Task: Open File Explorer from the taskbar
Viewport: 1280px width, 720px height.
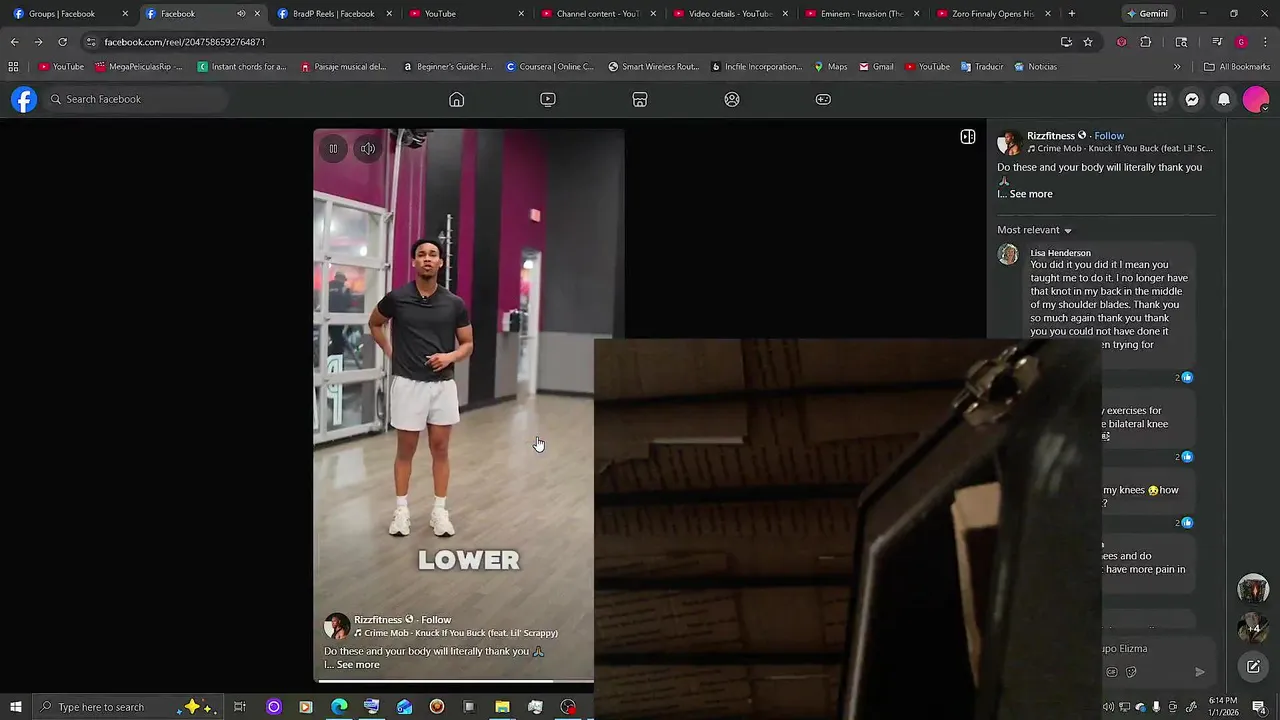Action: 502,707
